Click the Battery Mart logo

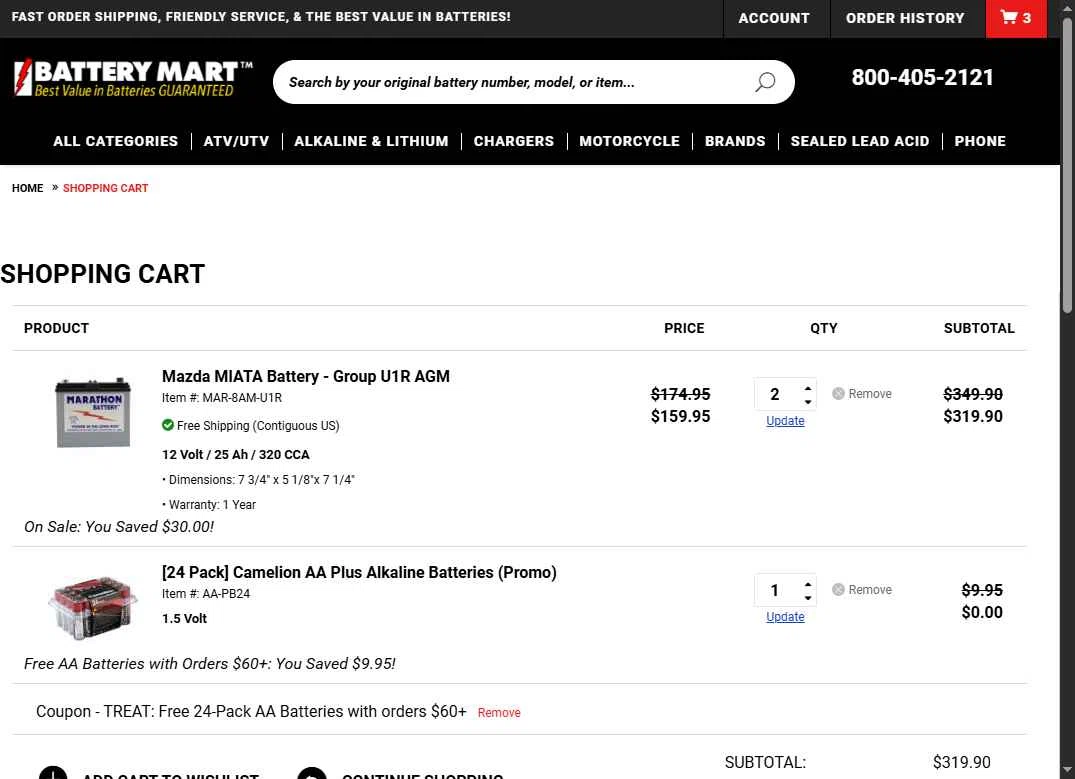[x=133, y=77]
